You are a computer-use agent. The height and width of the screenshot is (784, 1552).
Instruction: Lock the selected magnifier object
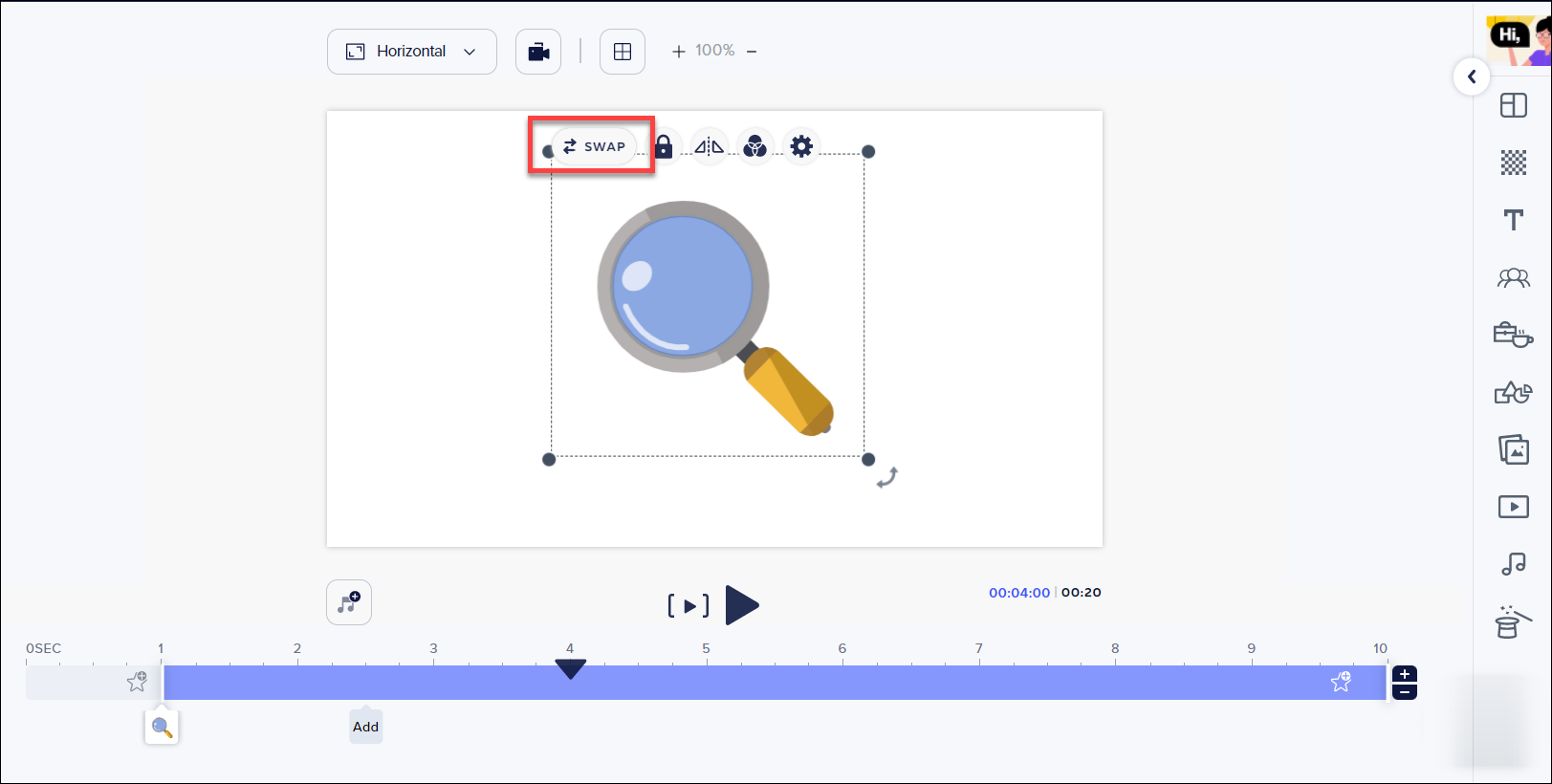(x=664, y=146)
